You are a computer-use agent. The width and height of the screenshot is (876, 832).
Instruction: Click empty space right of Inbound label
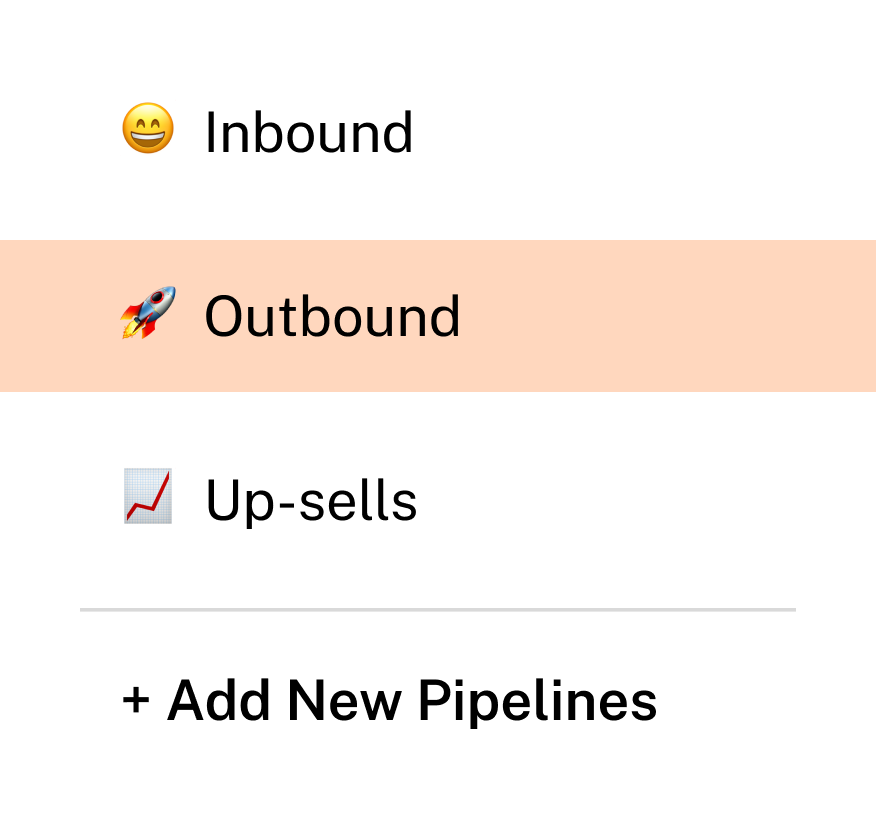point(642,132)
